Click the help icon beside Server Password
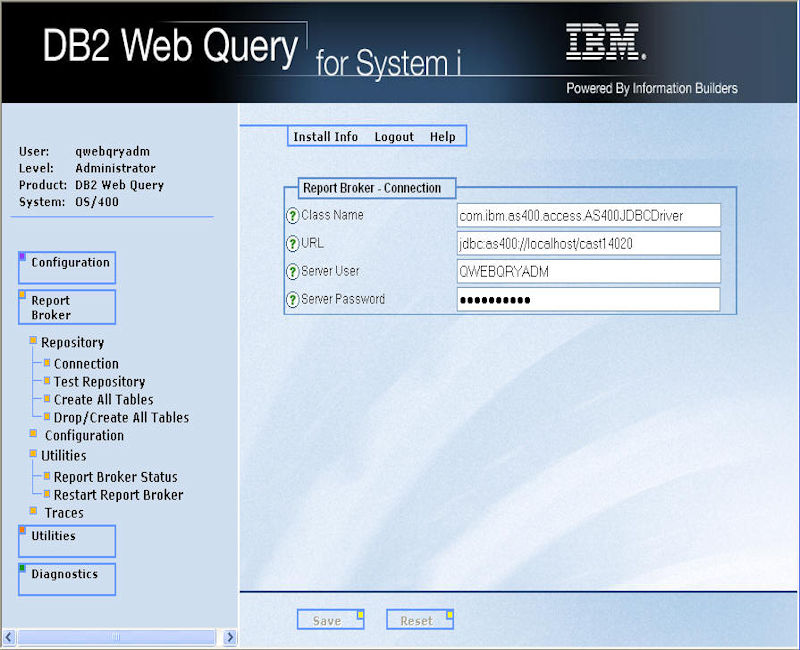Viewport: 800px width, 650px height. coord(292,300)
